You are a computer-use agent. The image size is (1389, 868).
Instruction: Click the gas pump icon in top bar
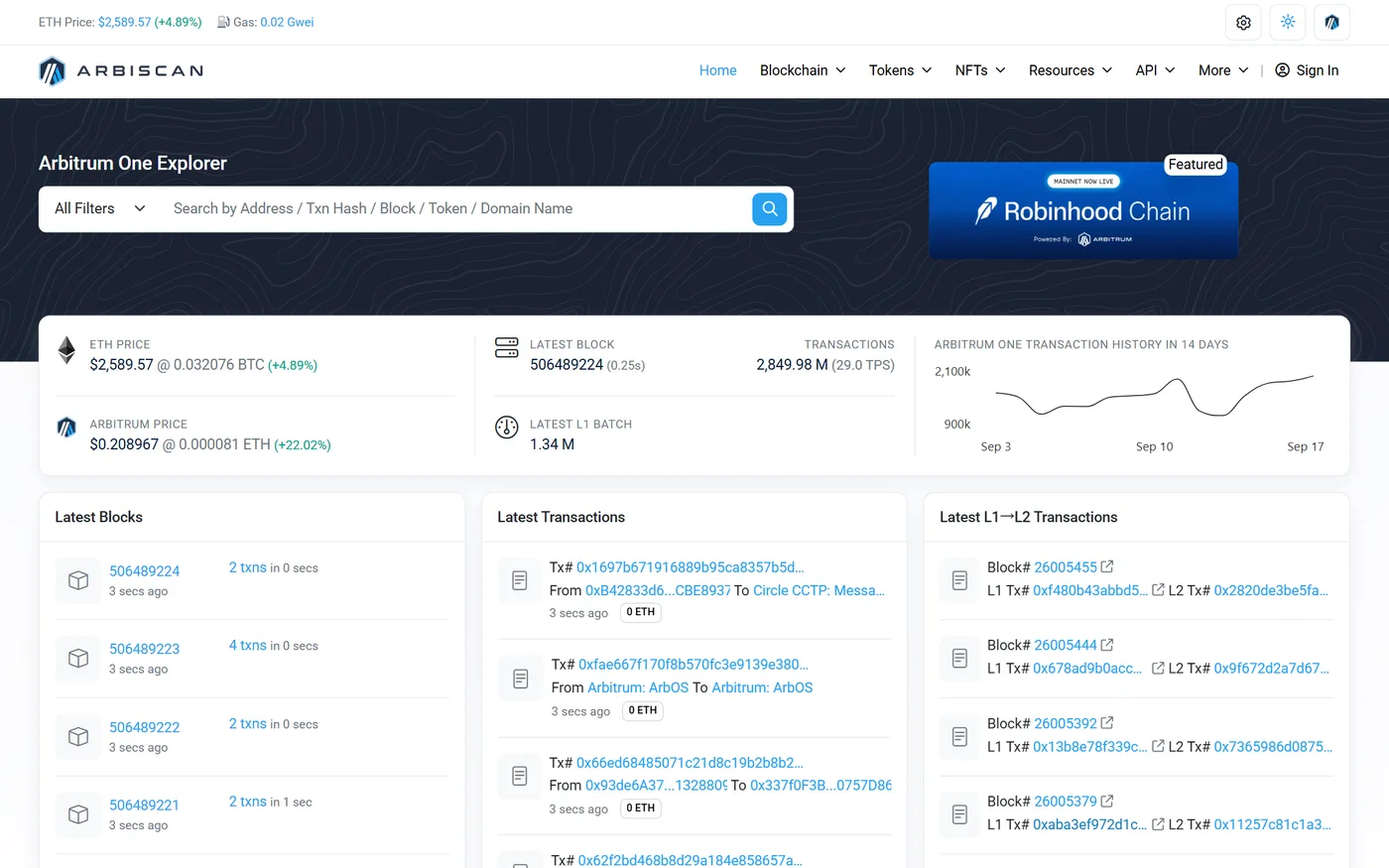pos(223,22)
